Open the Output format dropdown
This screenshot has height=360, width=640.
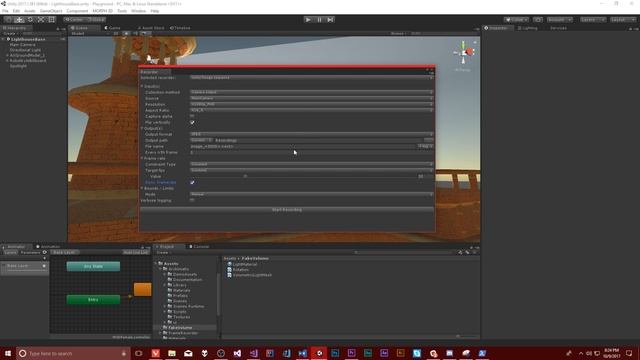tap(311, 134)
